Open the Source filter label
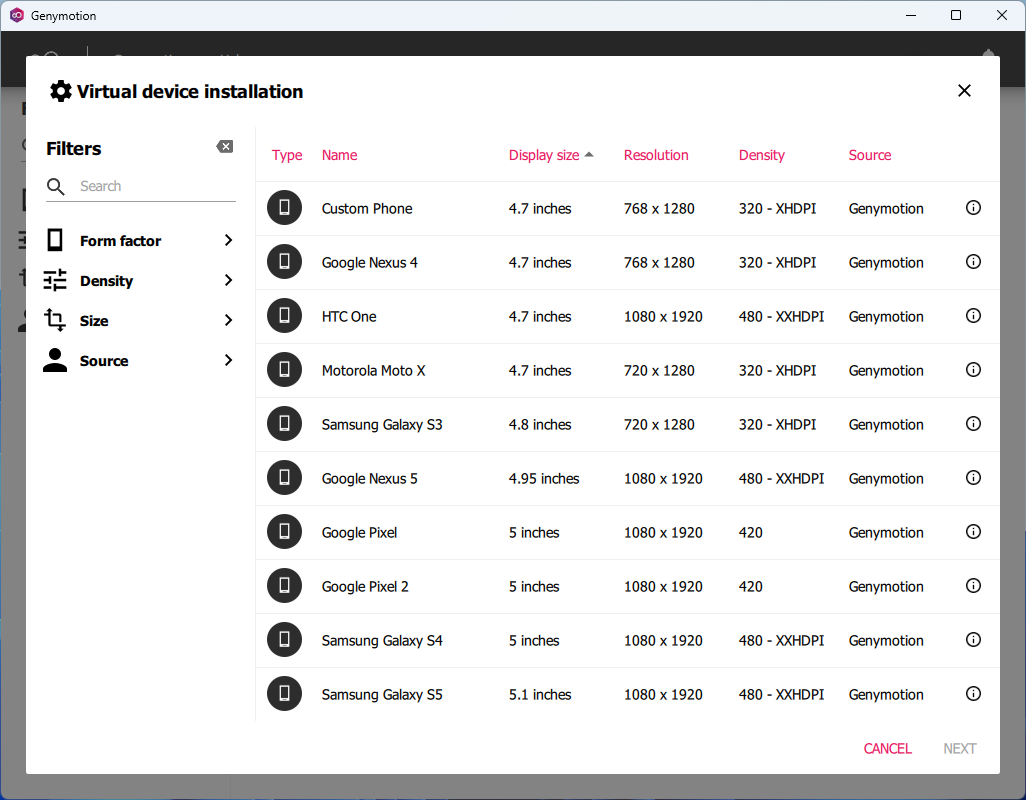The image size is (1026, 800). [x=103, y=360]
